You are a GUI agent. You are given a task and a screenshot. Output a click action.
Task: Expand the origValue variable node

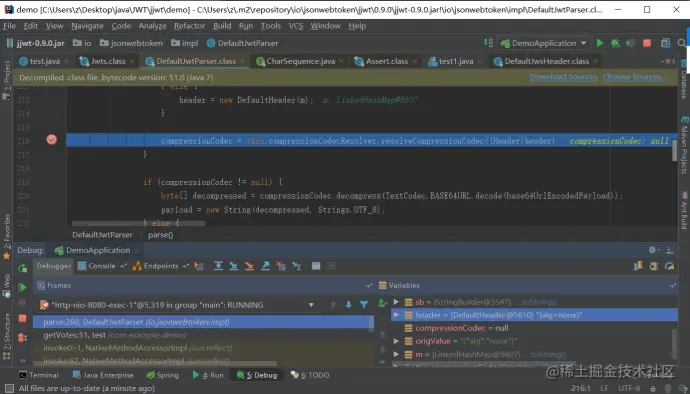click(x=396, y=341)
